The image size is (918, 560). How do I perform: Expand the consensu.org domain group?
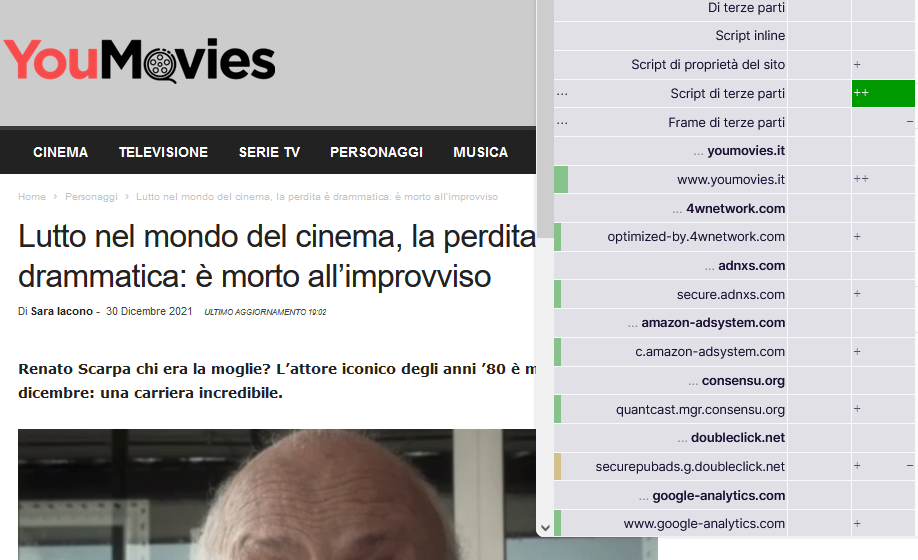[x=737, y=381]
